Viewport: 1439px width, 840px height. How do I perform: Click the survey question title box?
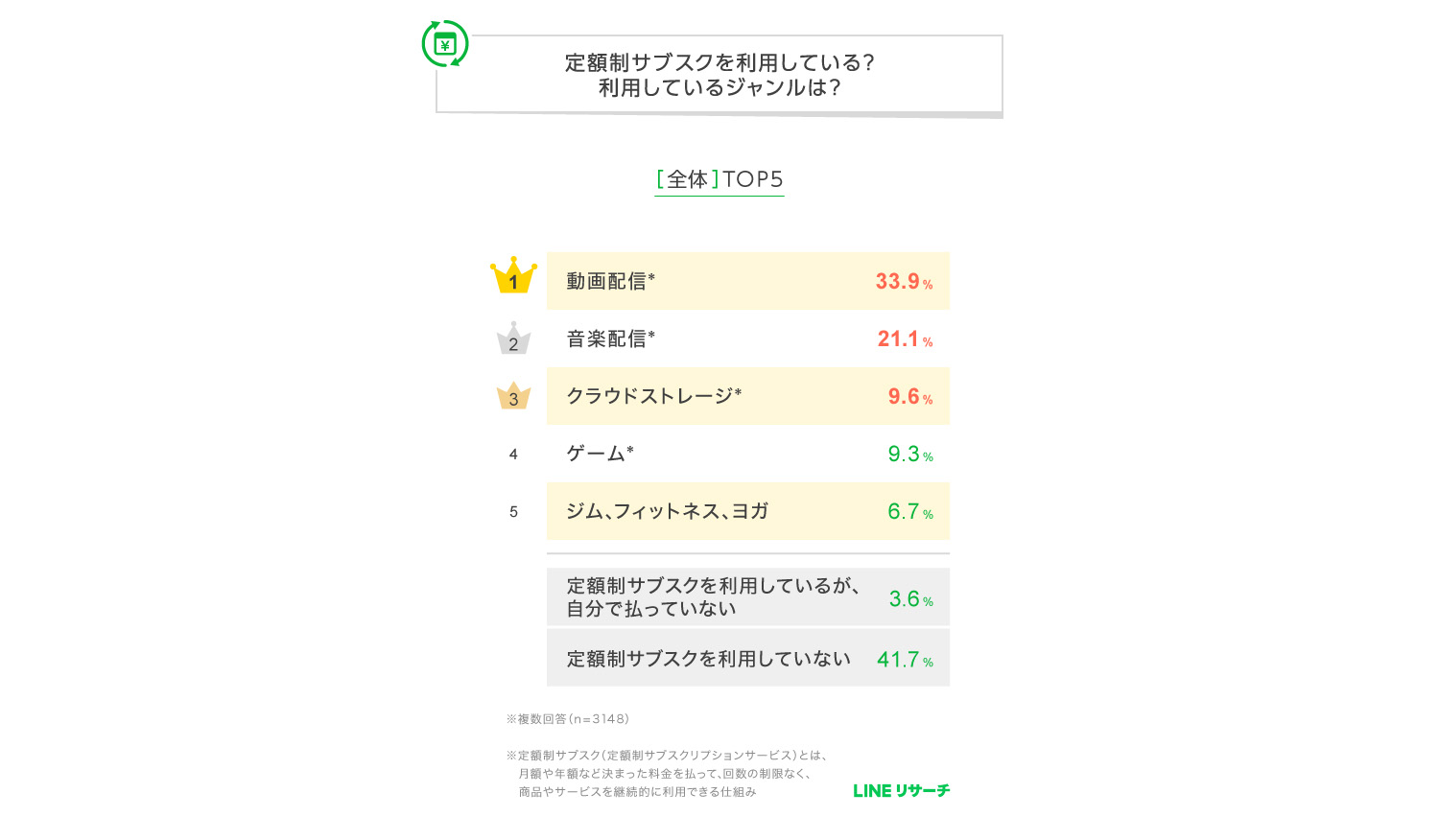[x=719, y=75]
